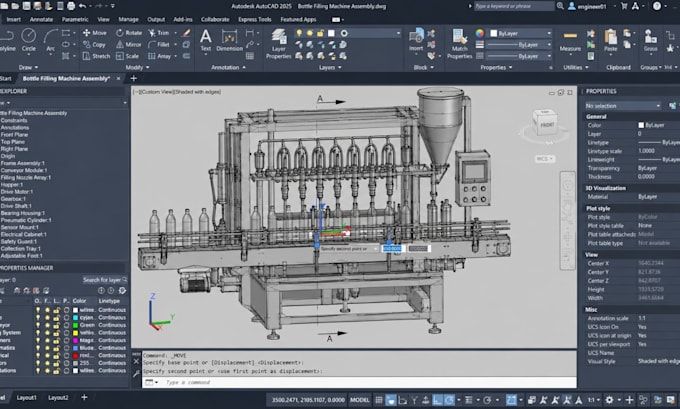Open the Annotate ribbon tab
This screenshot has height=409, width=680.
pos(41,20)
